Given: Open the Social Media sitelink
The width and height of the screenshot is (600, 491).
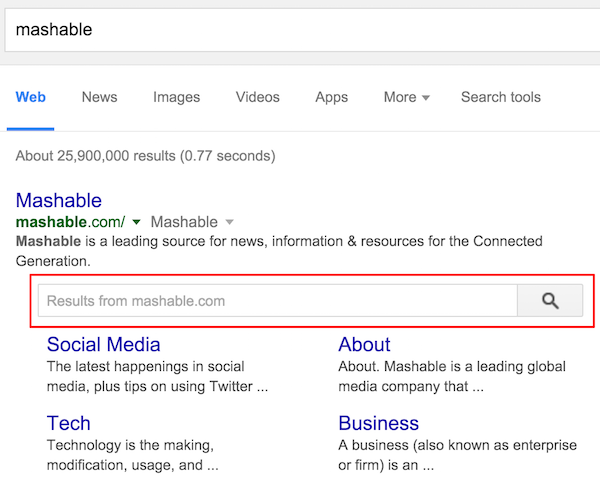Looking at the screenshot, I should pos(103,344).
